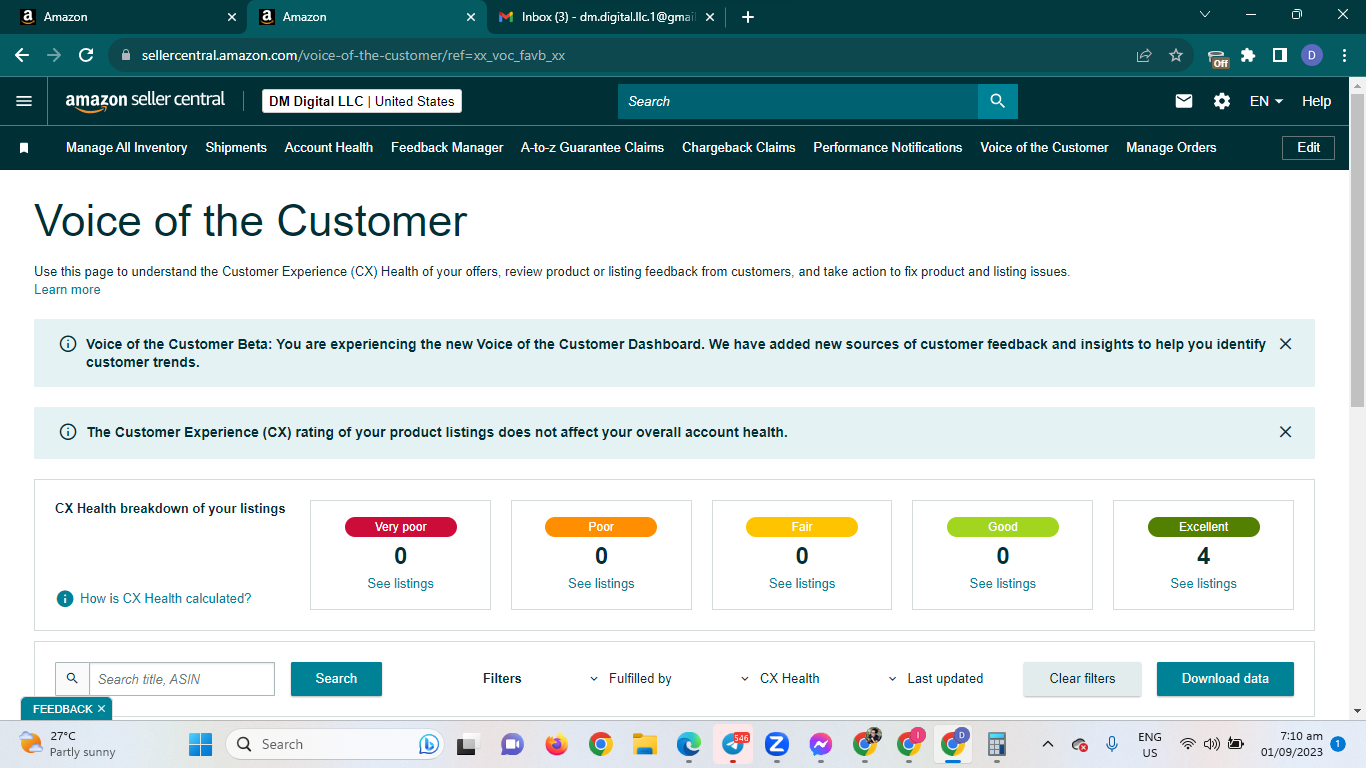Go to A-to-z Guarantee Claims
Image resolution: width=1366 pixels, height=768 pixels.
click(x=592, y=148)
